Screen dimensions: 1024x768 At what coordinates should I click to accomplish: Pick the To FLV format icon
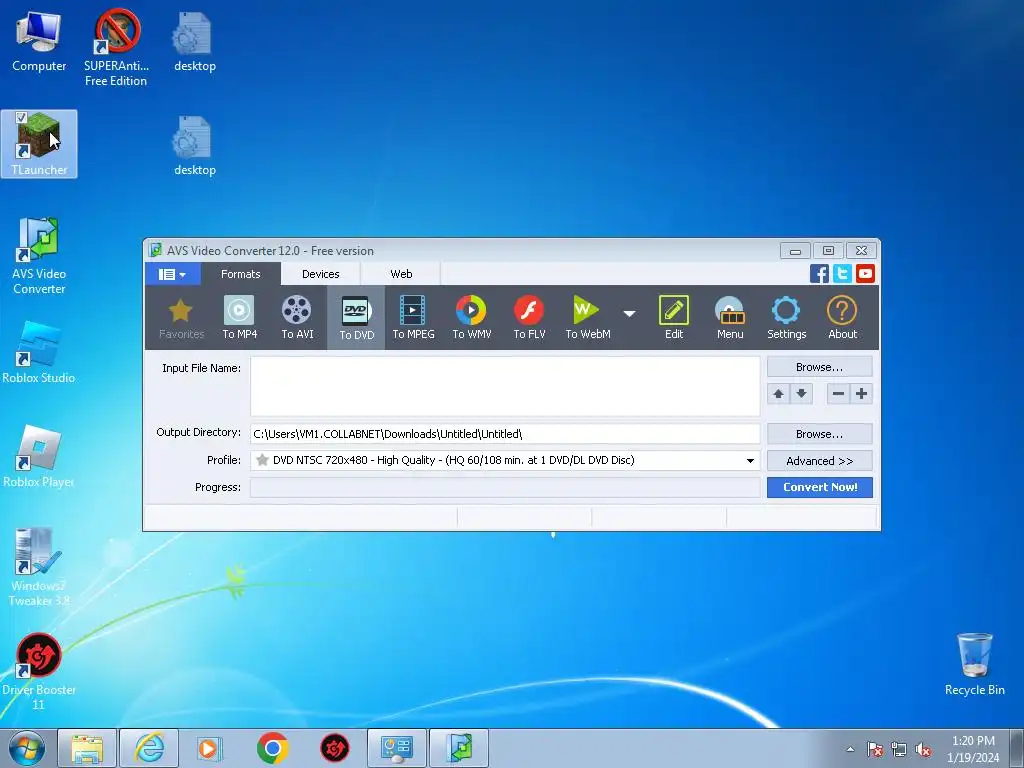529,317
